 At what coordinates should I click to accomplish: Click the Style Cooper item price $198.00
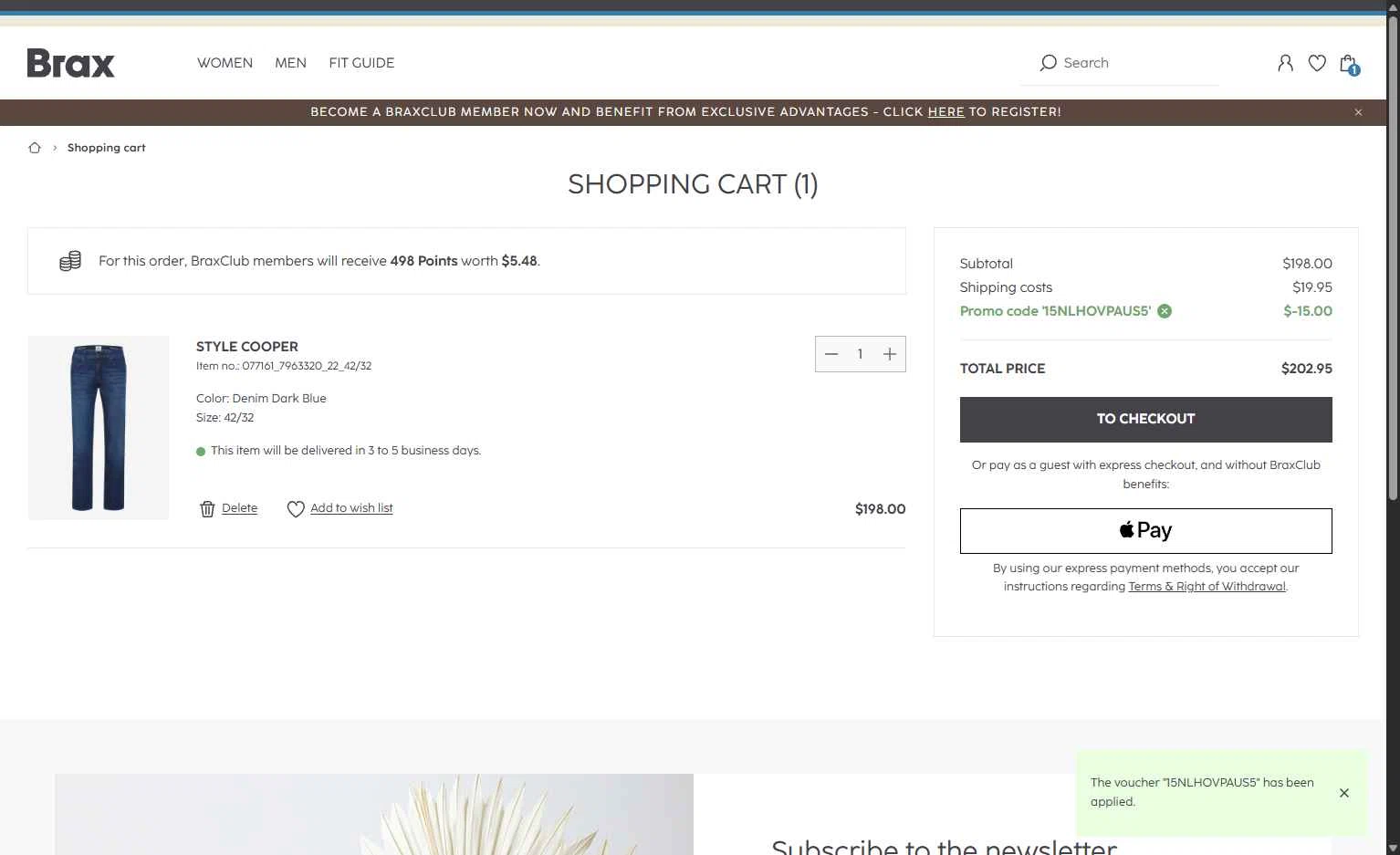coord(880,509)
